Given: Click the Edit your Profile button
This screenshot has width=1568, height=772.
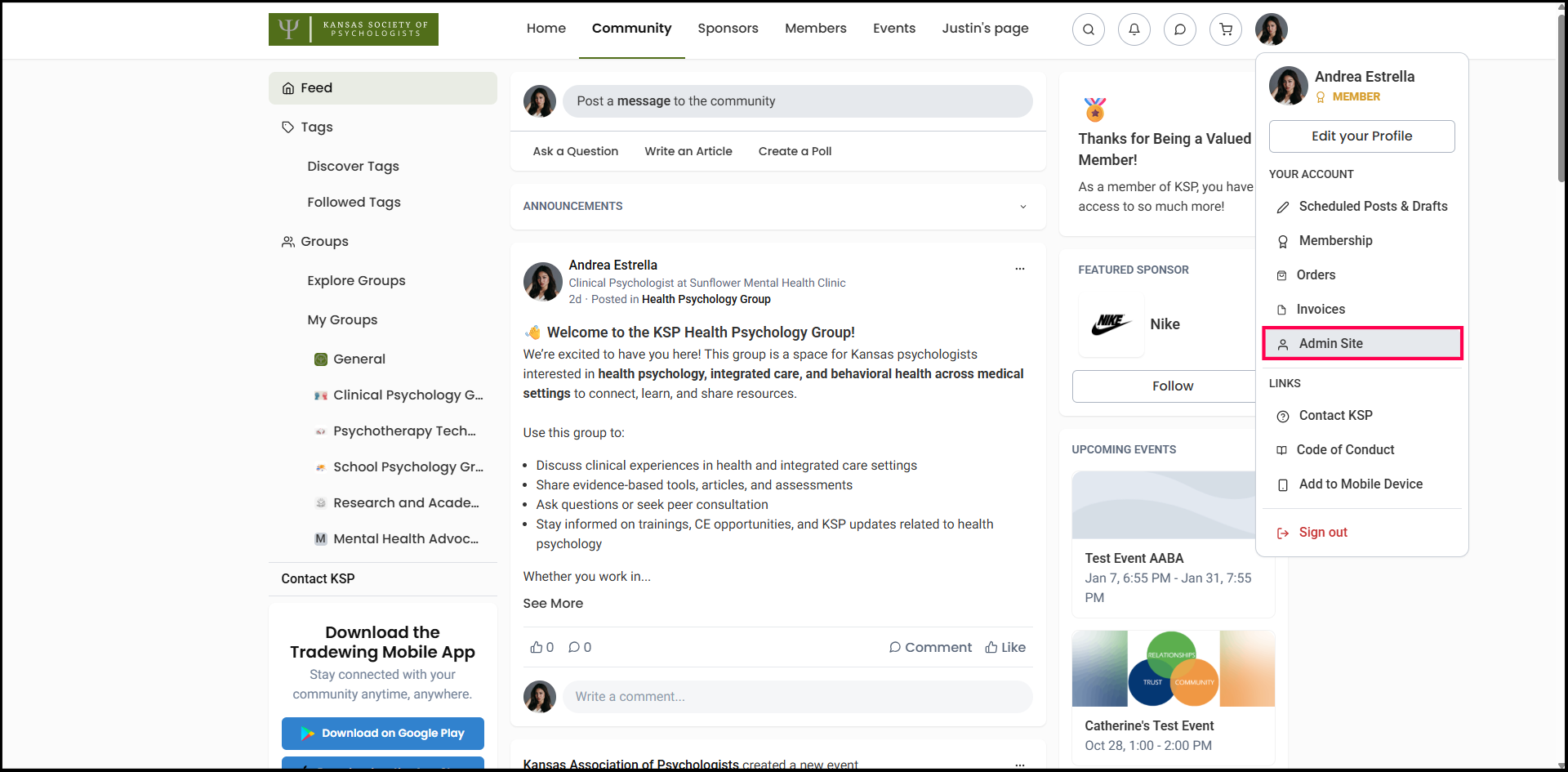Looking at the screenshot, I should 1361,136.
